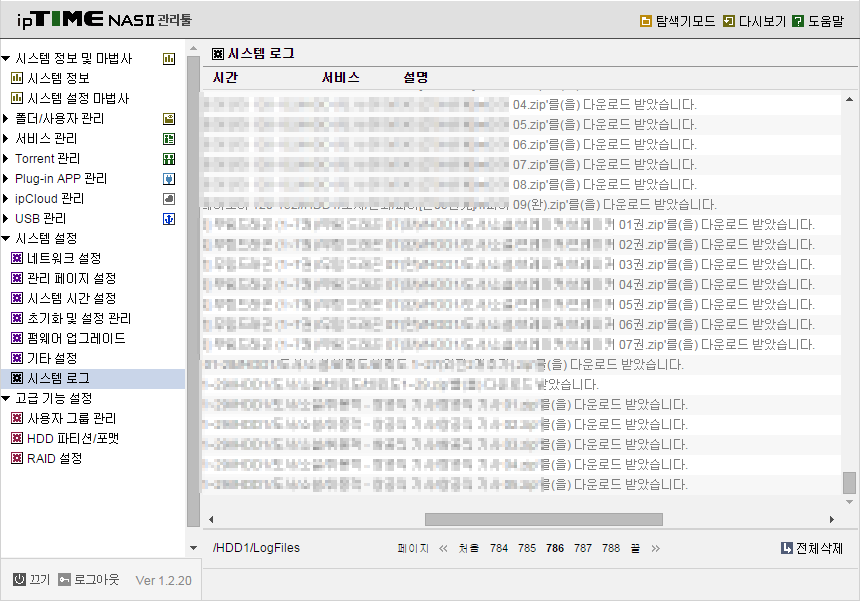This screenshot has height=603, width=863.
Task: Click the icon left of 네트워크 설정
Action: click(17, 258)
